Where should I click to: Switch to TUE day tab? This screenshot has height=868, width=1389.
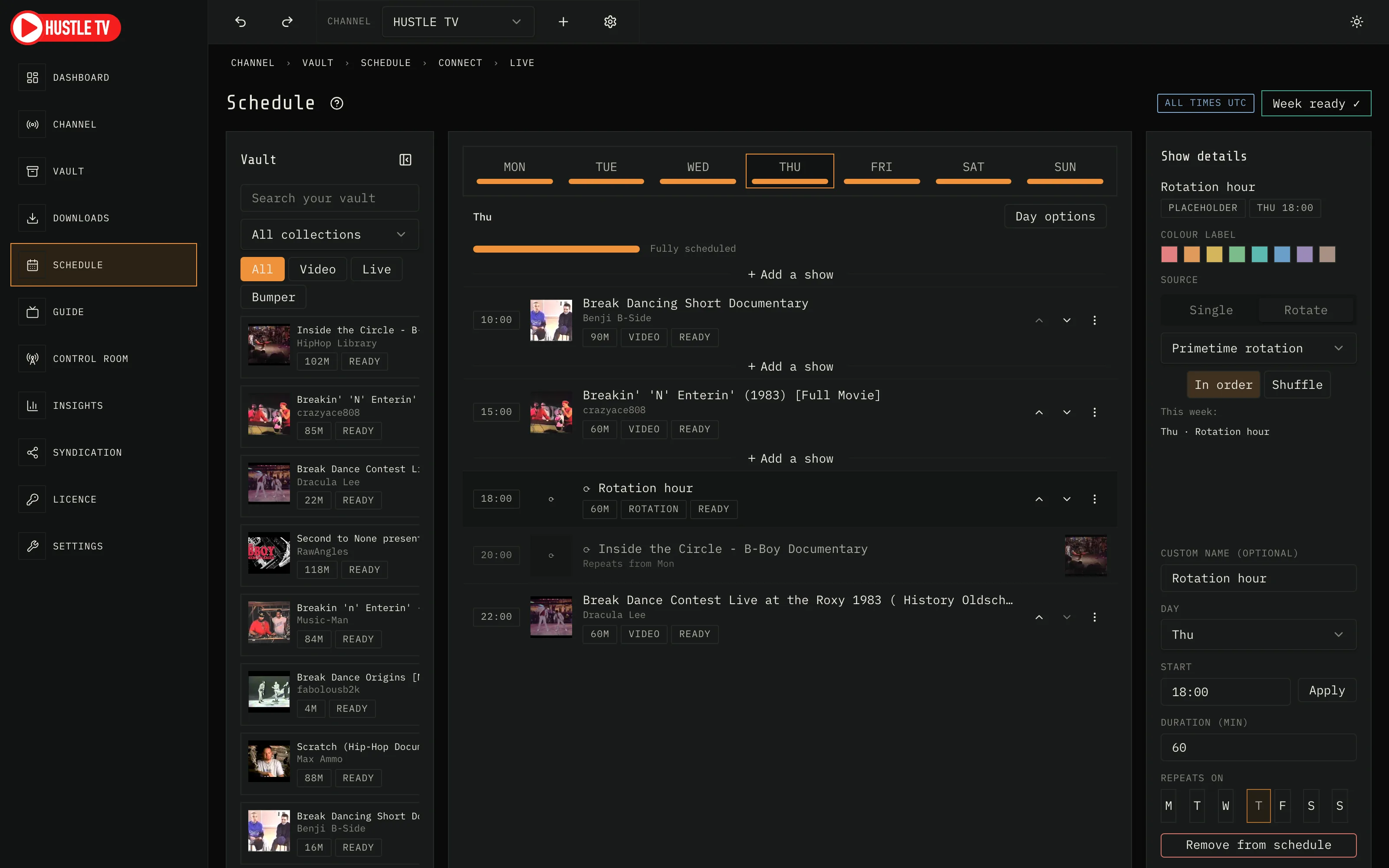[x=606, y=171]
